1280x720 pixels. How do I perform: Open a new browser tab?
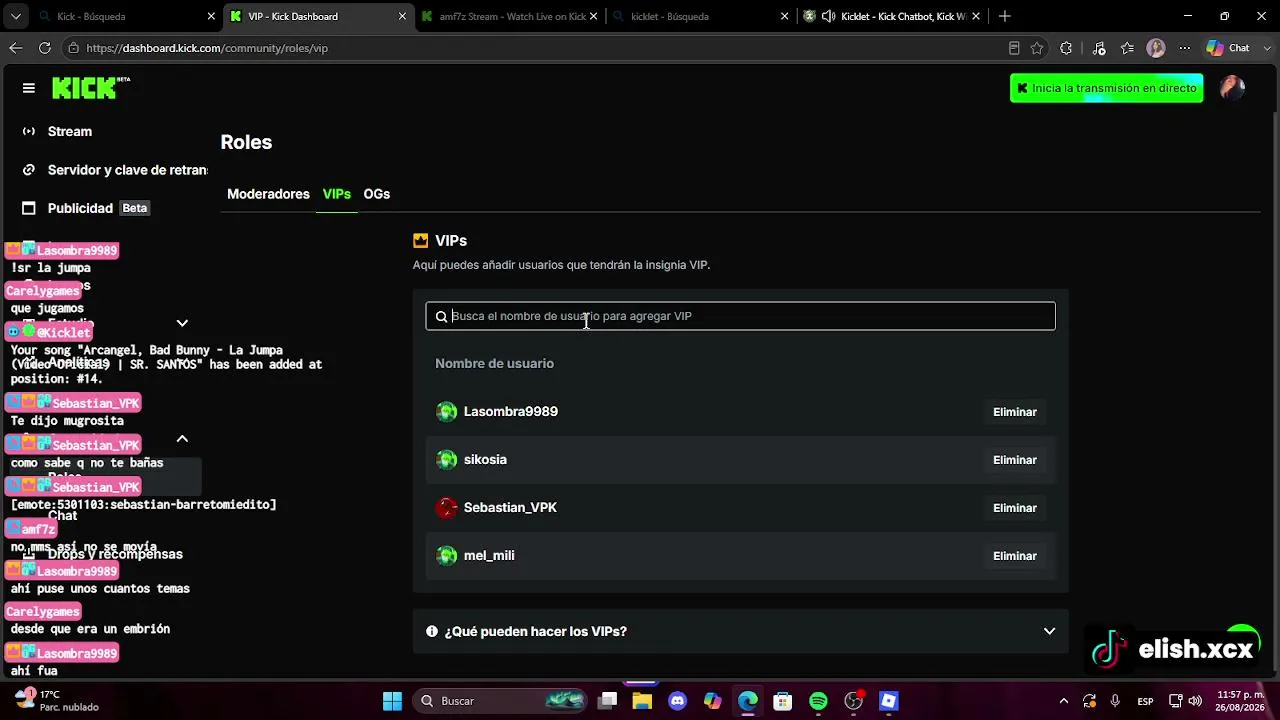(1004, 16)
